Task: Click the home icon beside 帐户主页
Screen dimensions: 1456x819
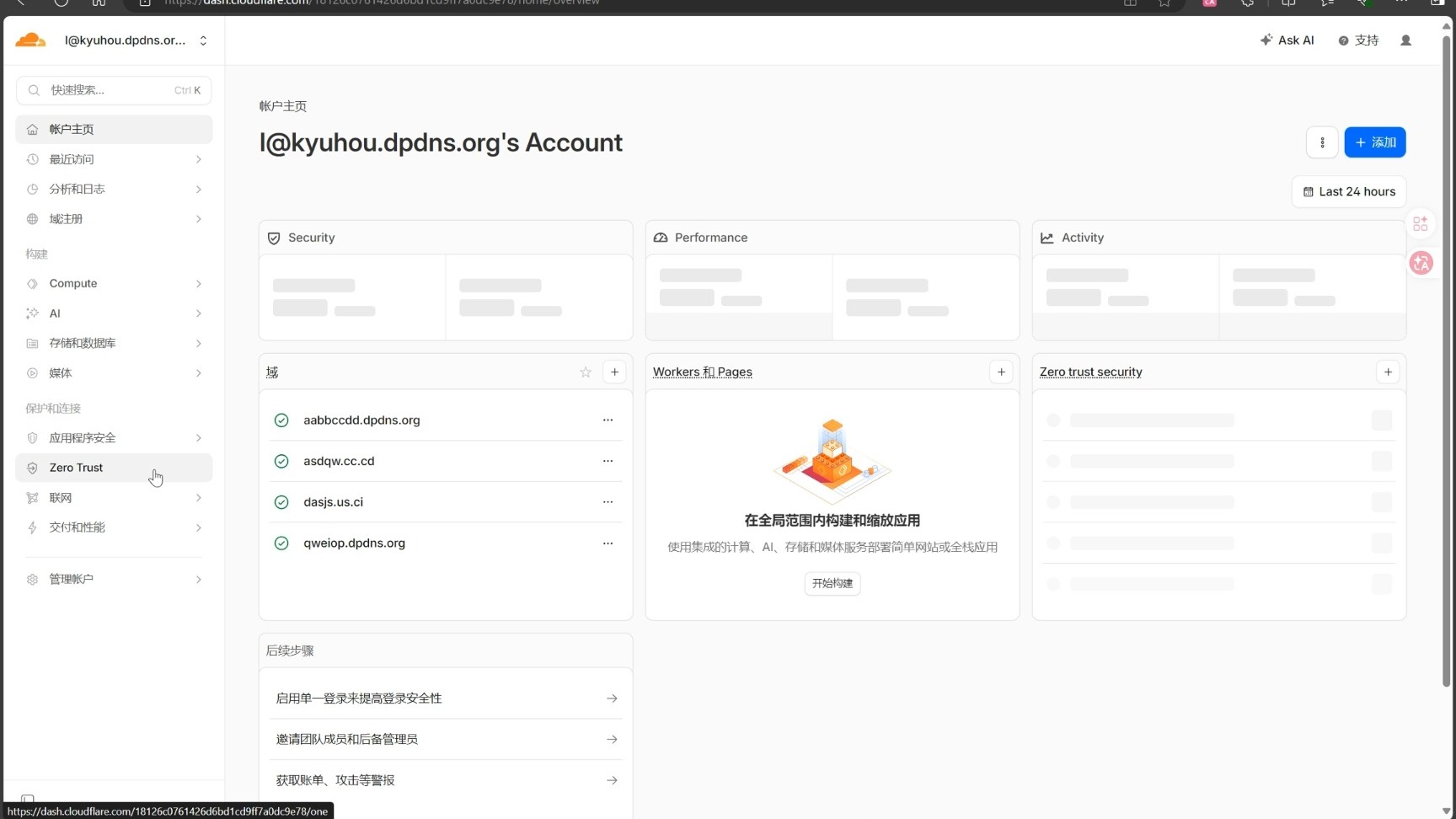Action: 32,129
